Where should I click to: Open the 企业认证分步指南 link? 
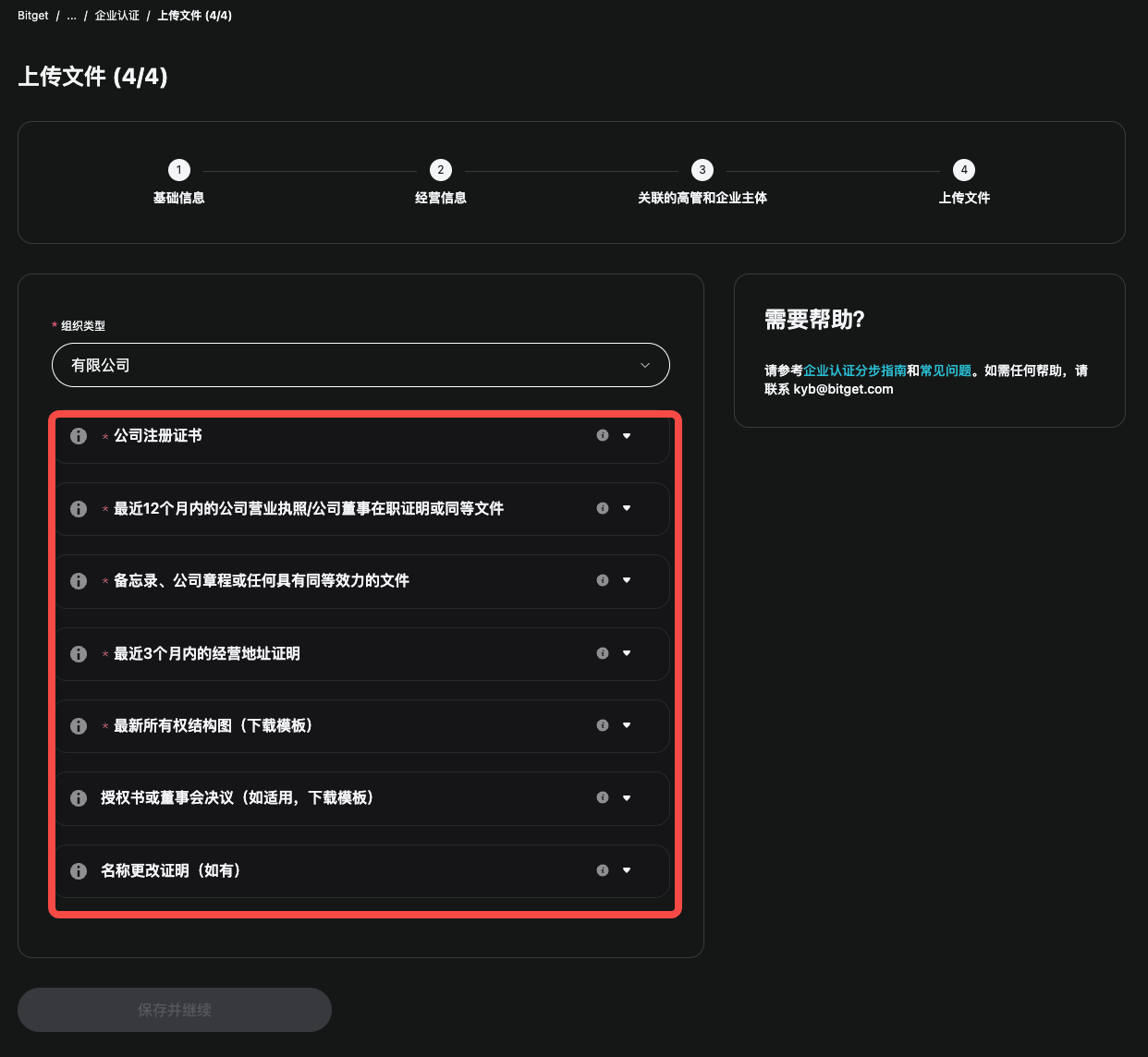853,371
